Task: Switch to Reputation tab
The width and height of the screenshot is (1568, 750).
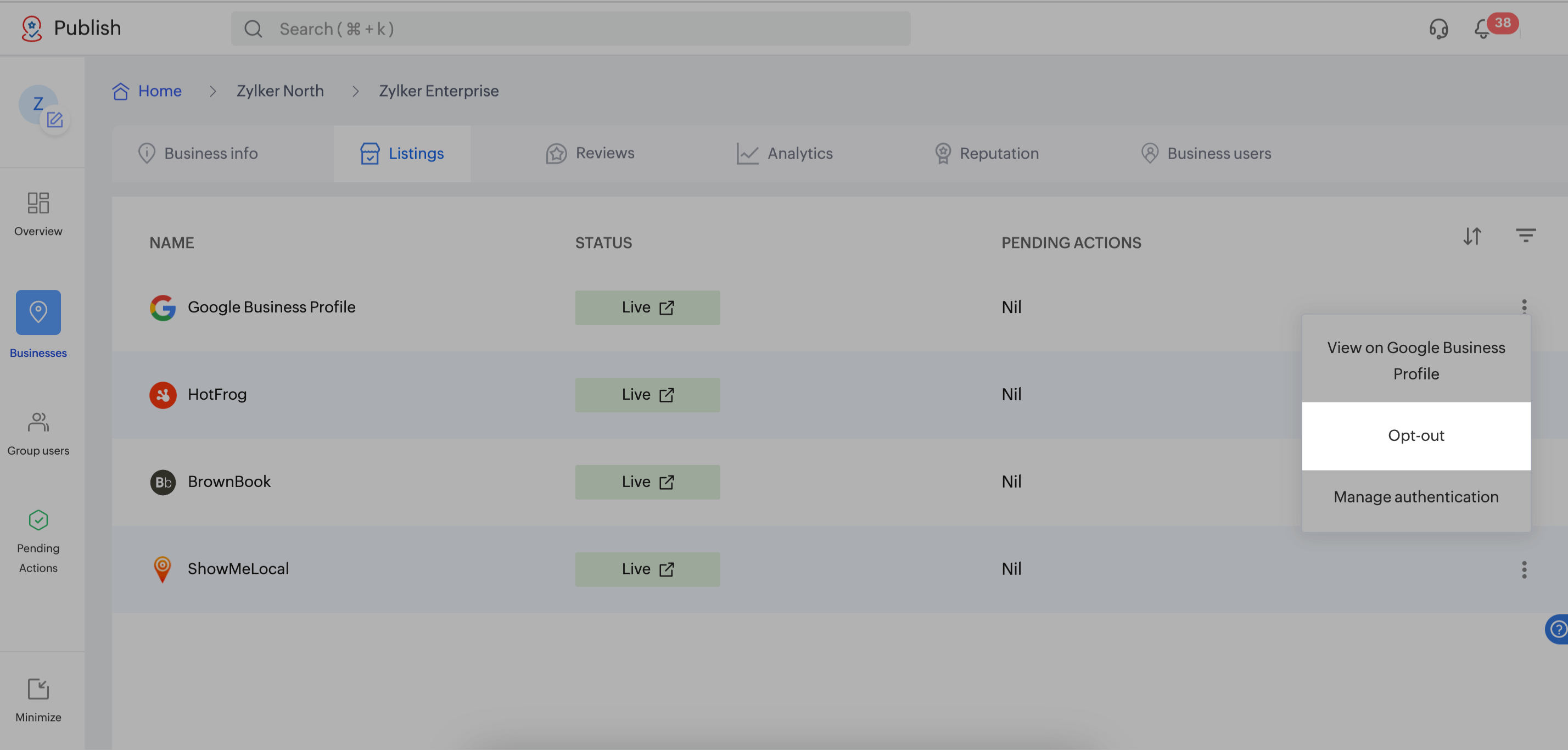Action: (987, 153)
